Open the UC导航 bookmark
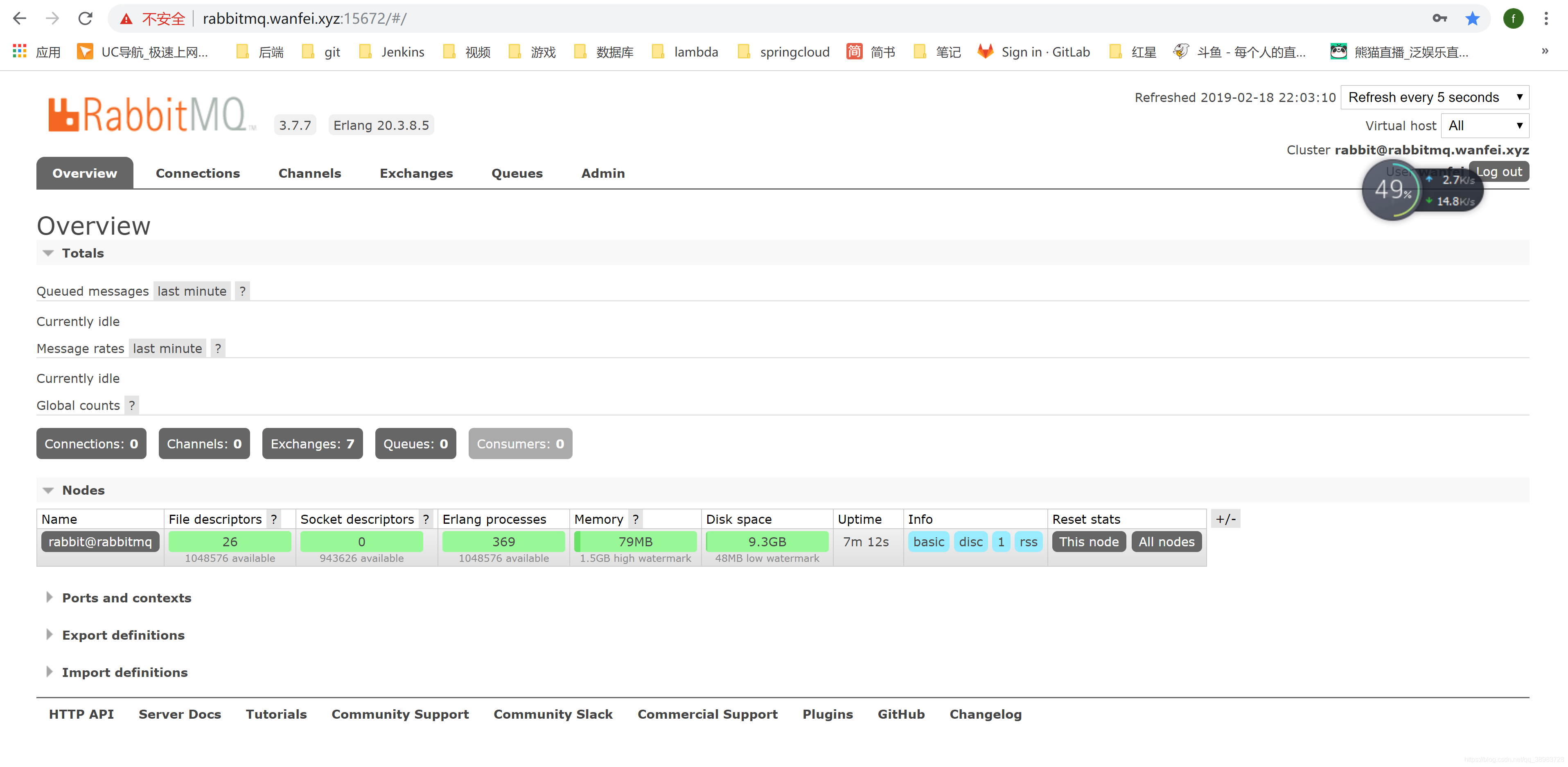Screen dimensions: 1568x767 (143, 52)
